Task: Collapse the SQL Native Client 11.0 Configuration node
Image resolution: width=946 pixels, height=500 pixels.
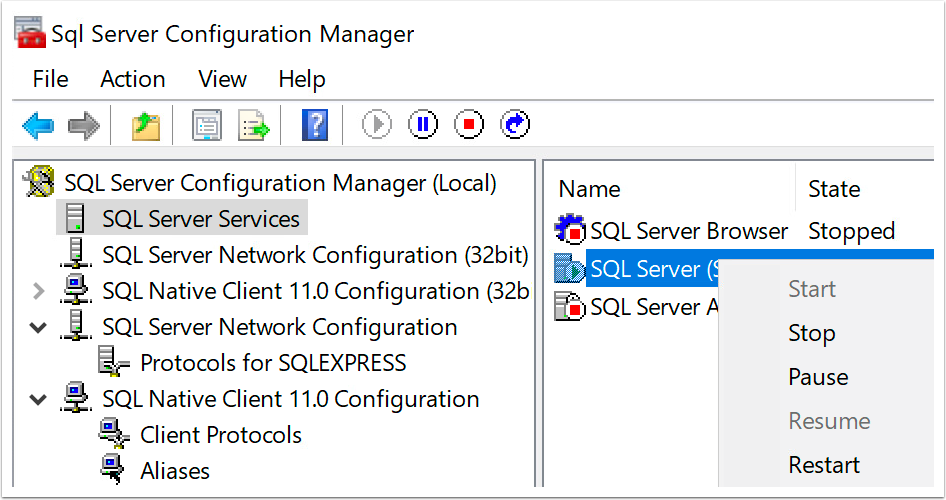Action: [x=39, y=399]
